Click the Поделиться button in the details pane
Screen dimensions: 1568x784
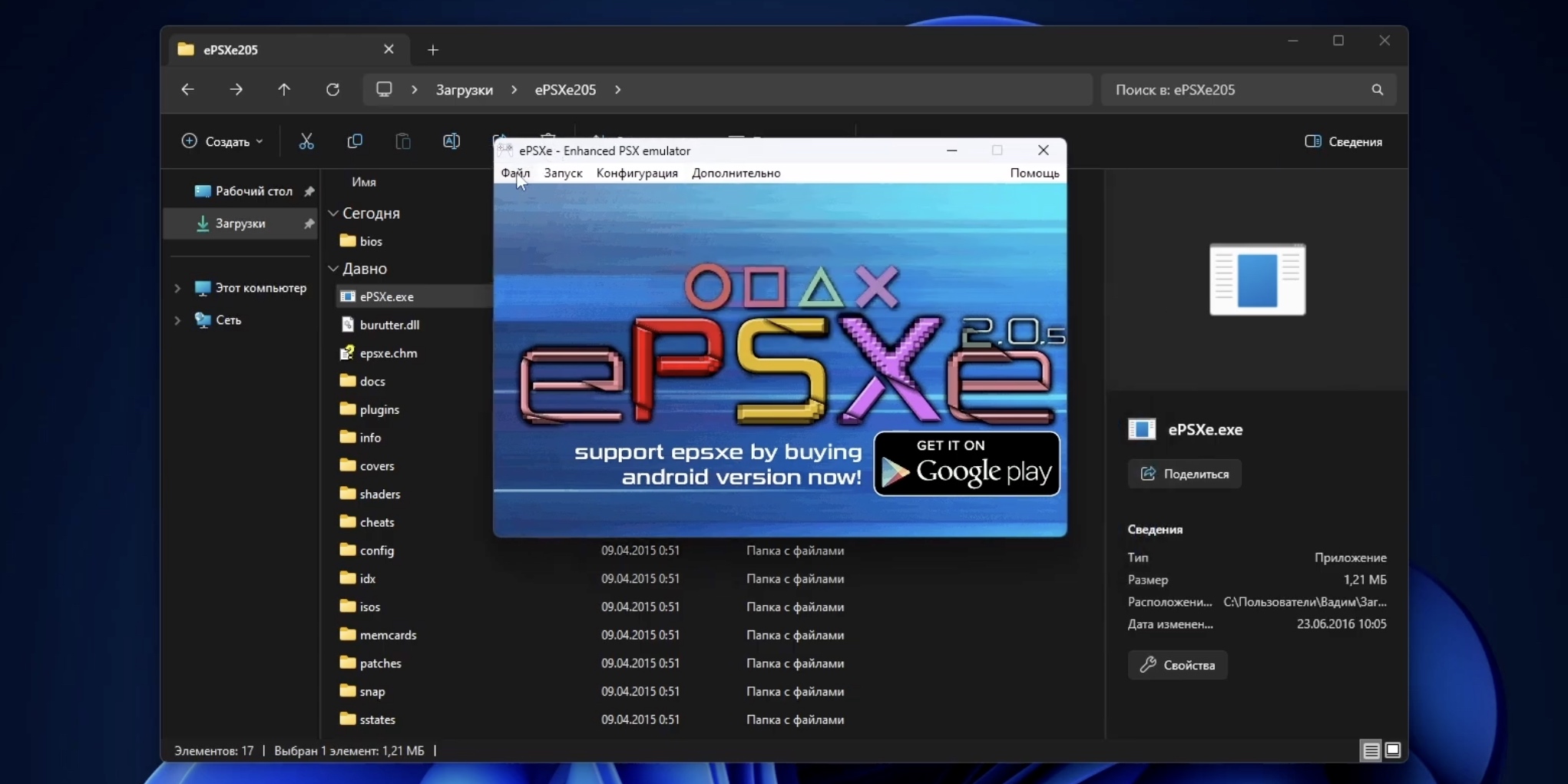pyautogui.click(x=1184, y=474)
